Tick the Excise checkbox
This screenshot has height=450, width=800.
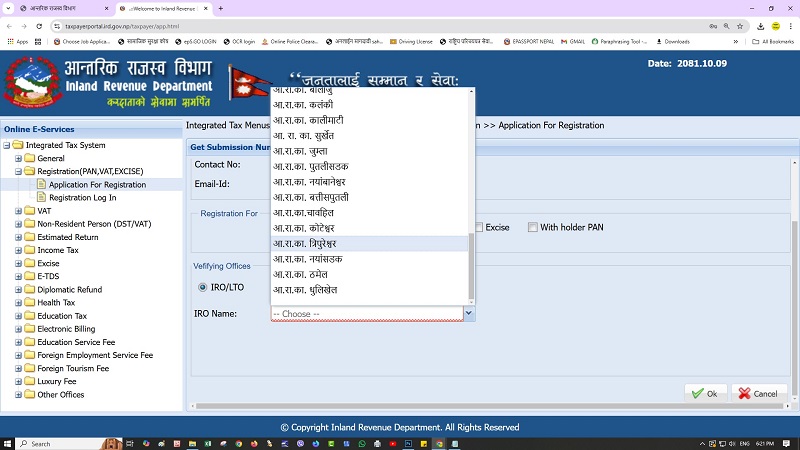479,227
